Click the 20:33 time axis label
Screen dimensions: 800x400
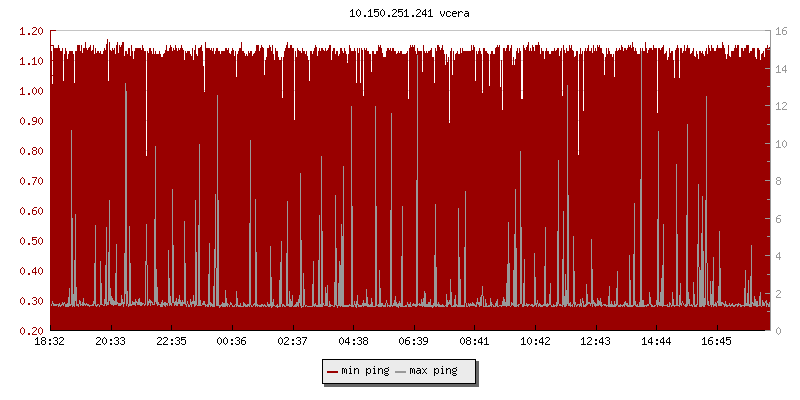coord(110,342)
